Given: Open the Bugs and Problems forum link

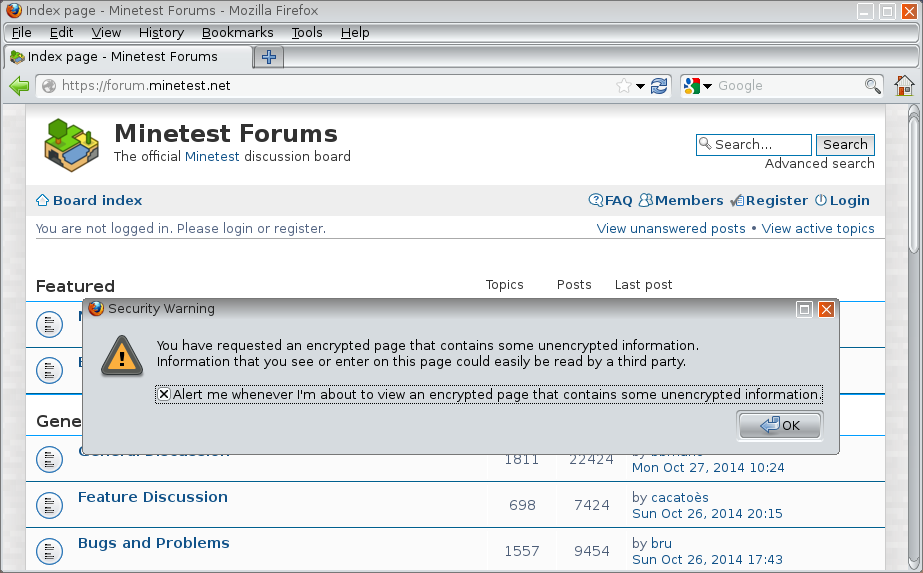Looking at the screenshot, I should tap(154, 543).
